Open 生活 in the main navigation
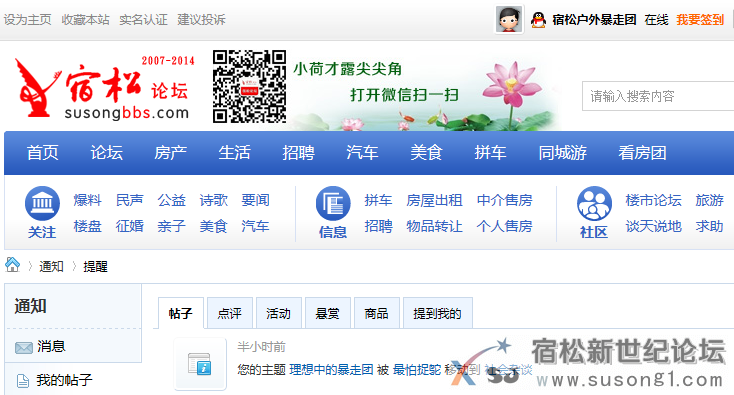 pyautogui.click(x=235, y=153)
